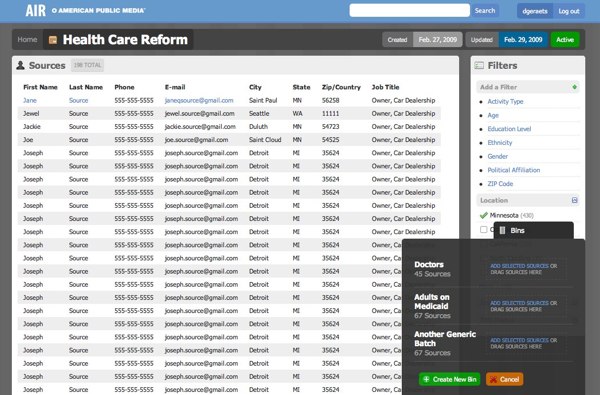Select the Political Affiliation filter
The width and height of the screenshot is (600, 395).
[x=514, y=170]
